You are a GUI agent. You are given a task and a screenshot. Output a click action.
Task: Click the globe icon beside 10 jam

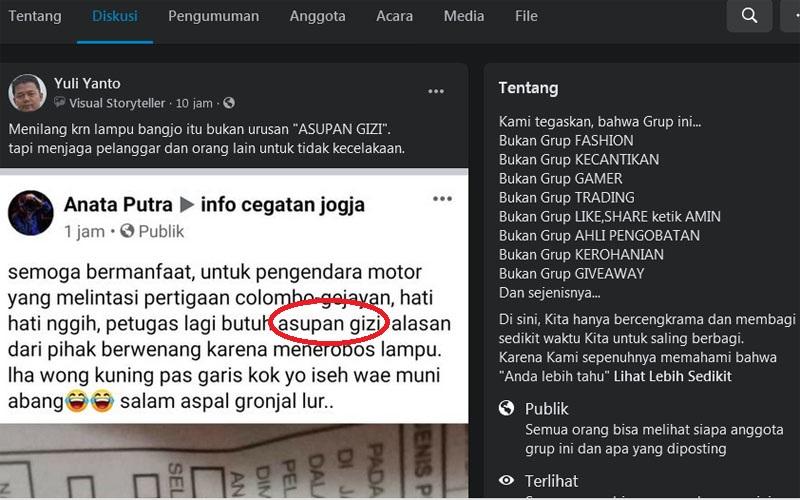point(229,103)
